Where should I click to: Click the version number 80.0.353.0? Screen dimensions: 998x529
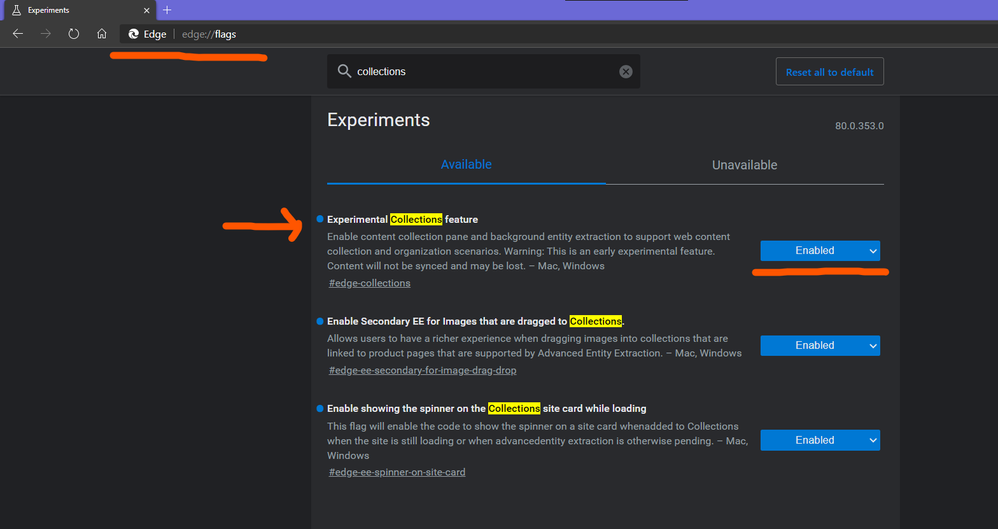(x=859, y=126)
